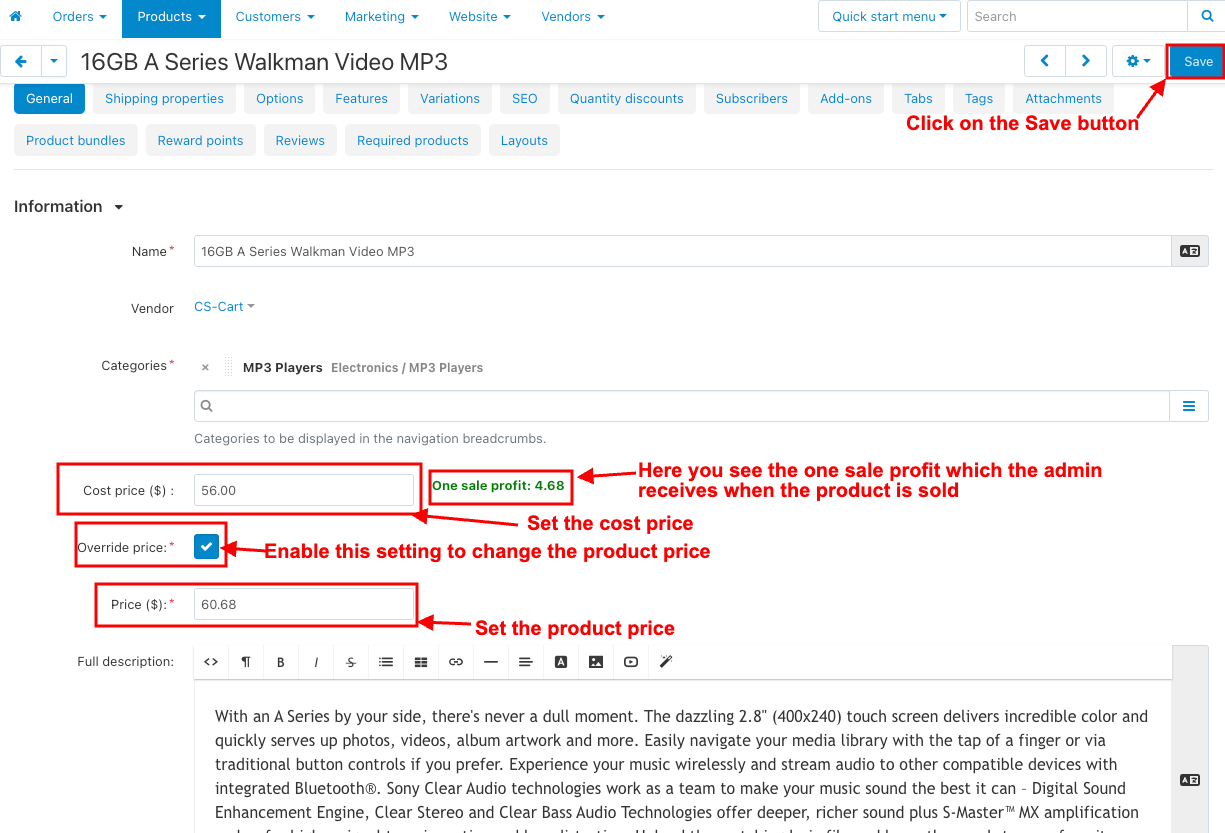
Task: Open the Variations tab
Action: click(450, 98)
